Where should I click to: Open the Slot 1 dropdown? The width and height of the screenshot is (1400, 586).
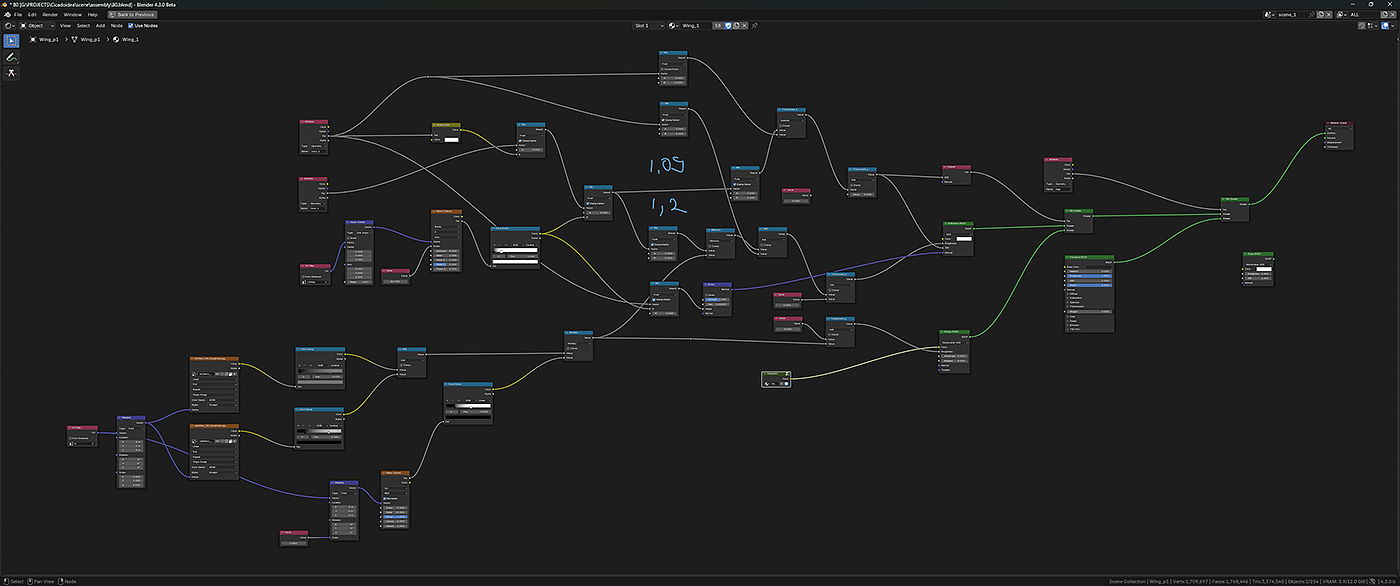(x=648, y=25)
